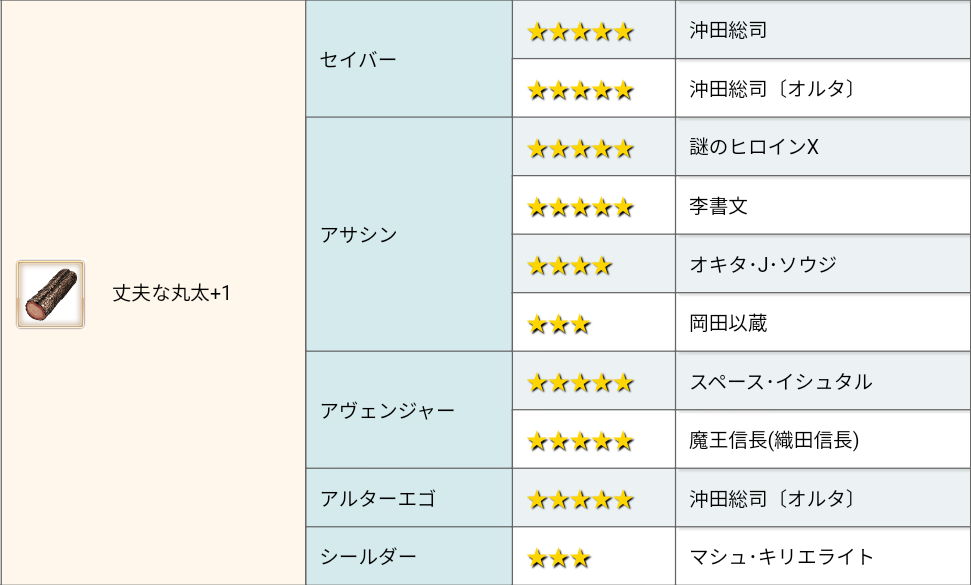Image resolution: width=971 pixels, height=585 pixels.
Task: Open the 魔王信長(織田信長) servant entry
Action: click(774, 440)
